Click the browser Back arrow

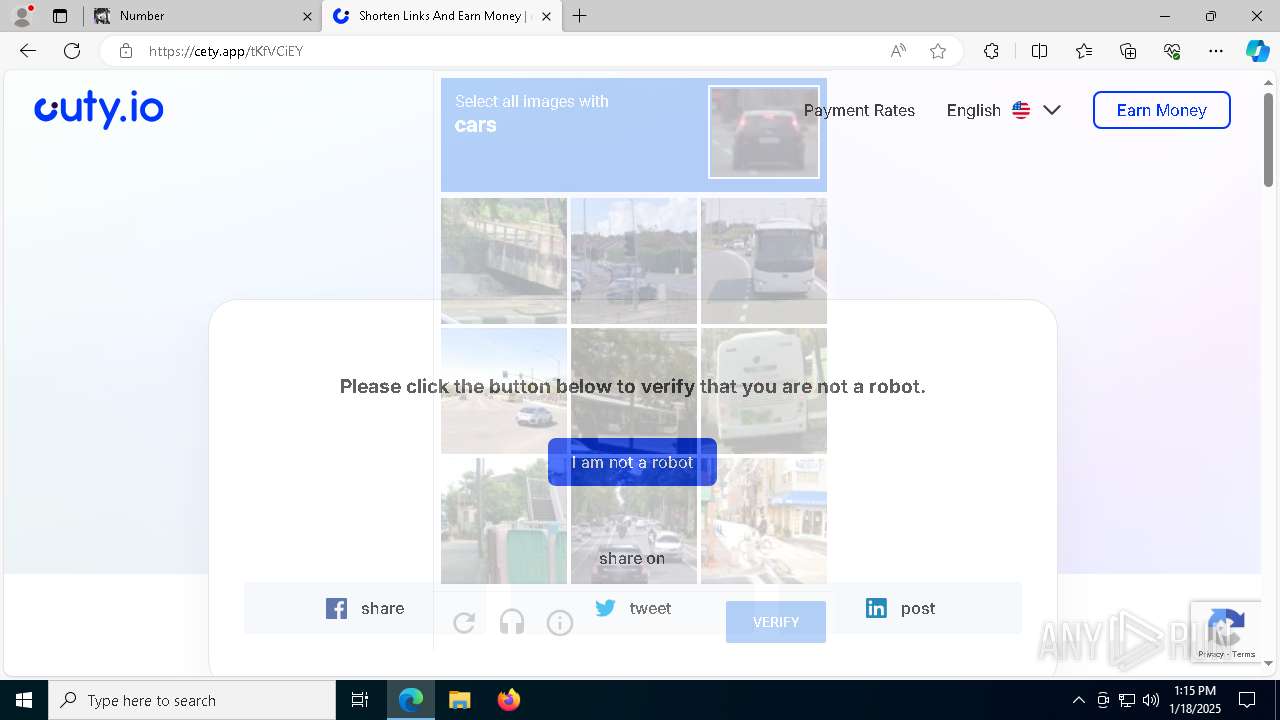(28, 51)
